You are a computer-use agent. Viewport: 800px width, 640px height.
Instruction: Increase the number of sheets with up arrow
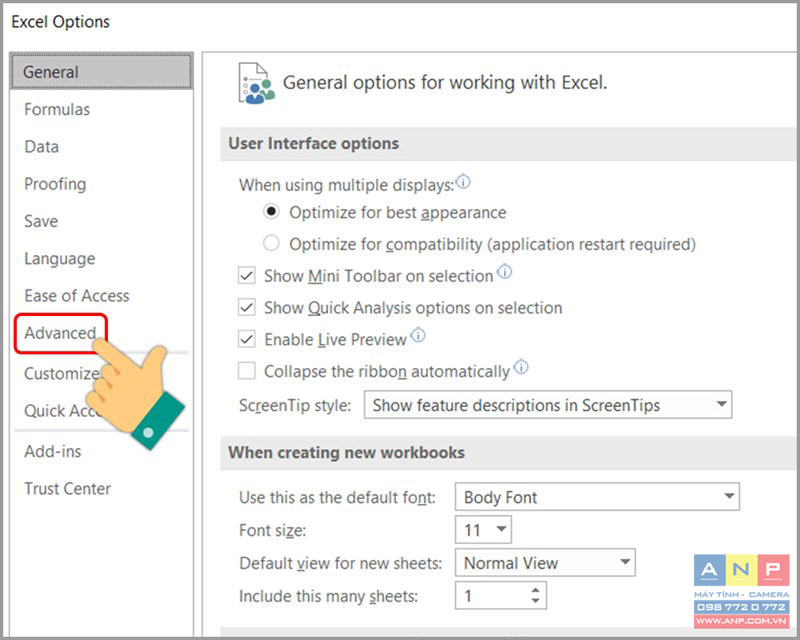[x=535, y=590]
